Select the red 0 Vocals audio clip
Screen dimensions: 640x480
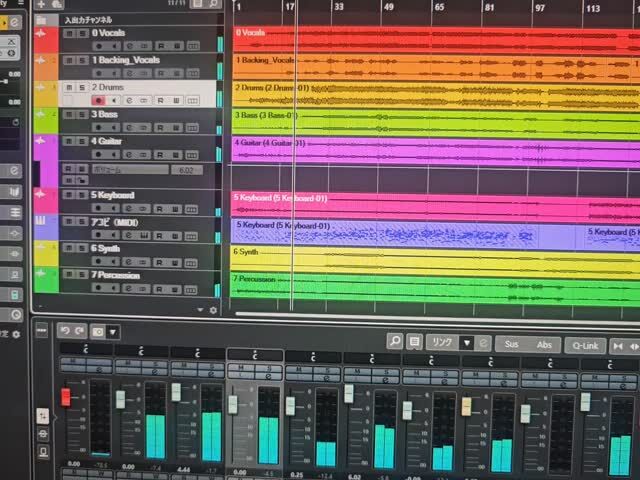click(x=437, y=40)
